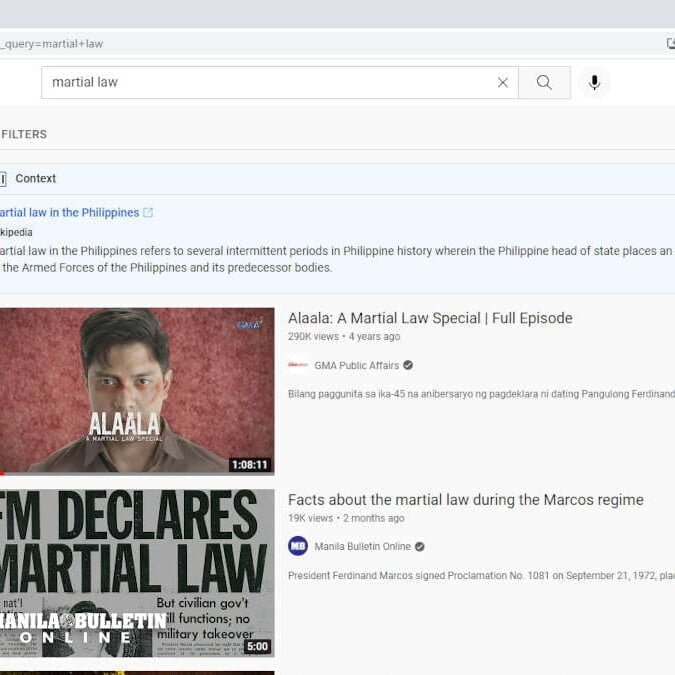Go to Manila Bulletin Online channel name
This screenshot has width=675, height=675.
click(362, 547)
